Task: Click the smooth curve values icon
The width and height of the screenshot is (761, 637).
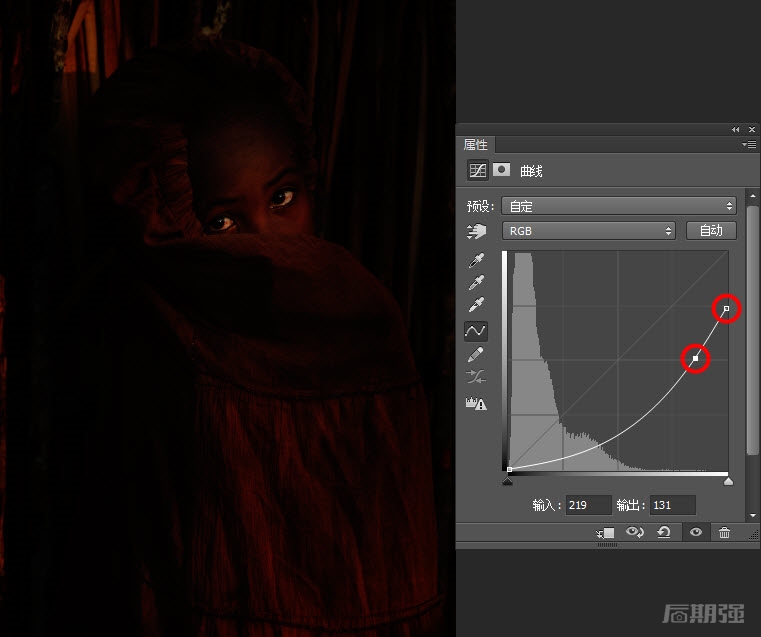Action: (476, 377)
